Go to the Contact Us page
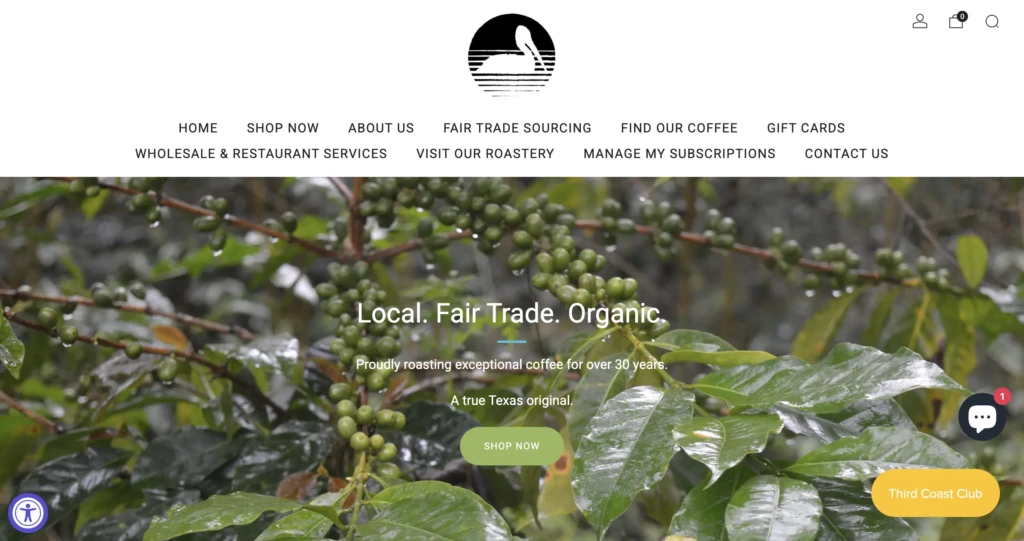Viewport: 1024px width, 541px height. tap(846, 154)
